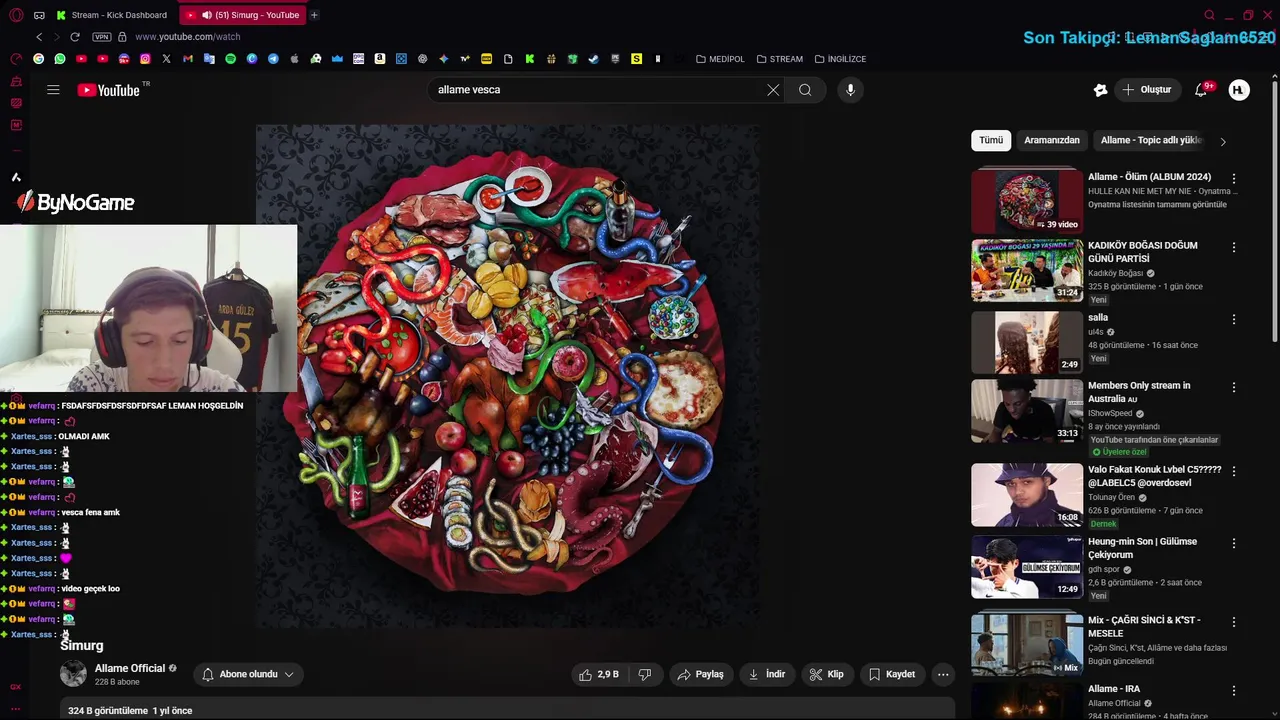The image size is (1280, 720).
Task: Go to YouTube home via the logo
Action: click(108, 90)
